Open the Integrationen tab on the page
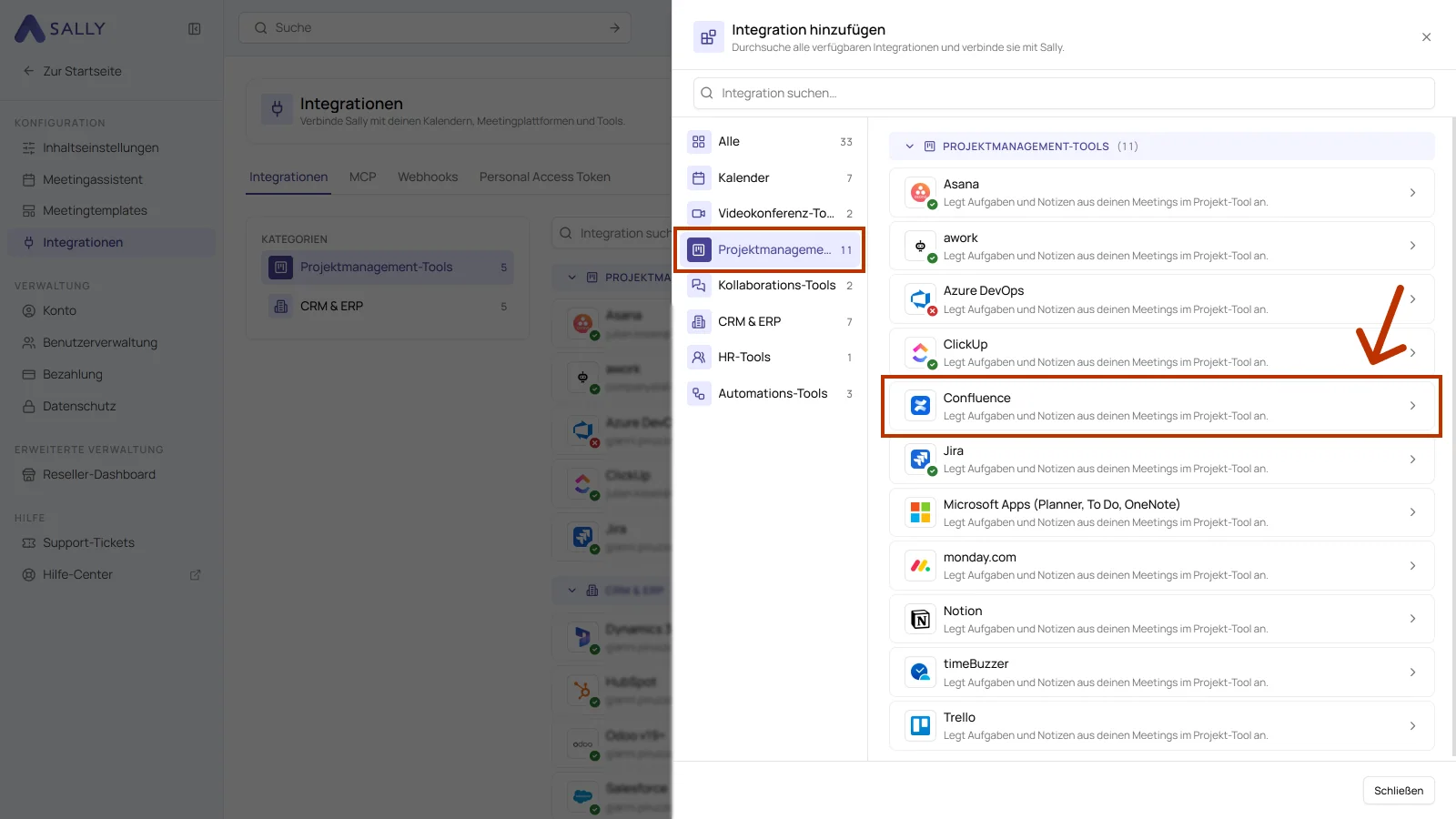Screen dimensions: 1456x819 coord(288,177)
